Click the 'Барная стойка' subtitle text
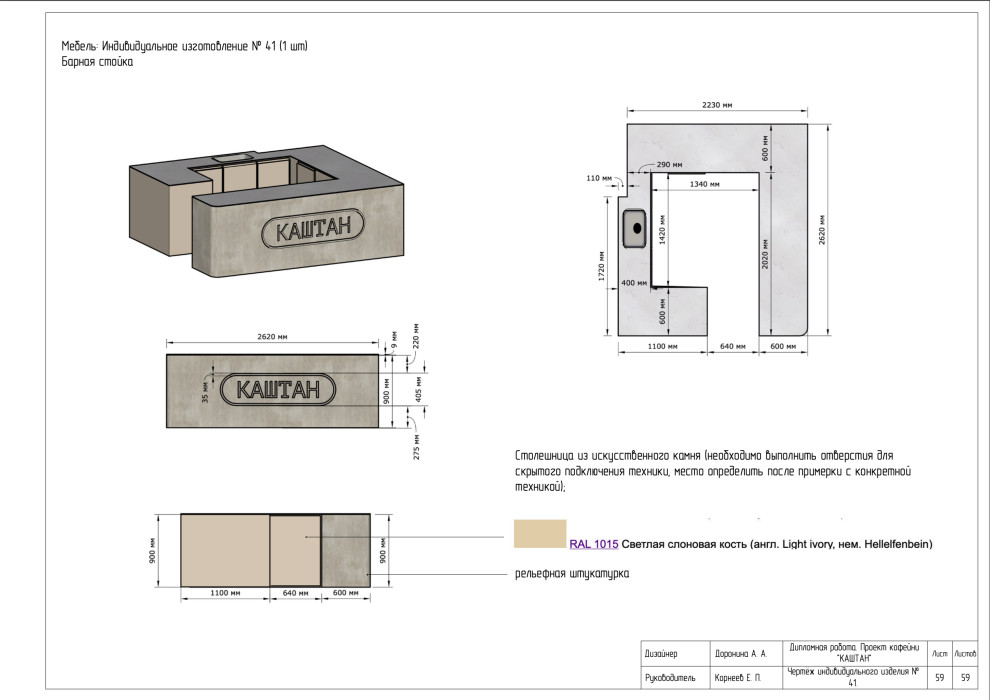 97,62
